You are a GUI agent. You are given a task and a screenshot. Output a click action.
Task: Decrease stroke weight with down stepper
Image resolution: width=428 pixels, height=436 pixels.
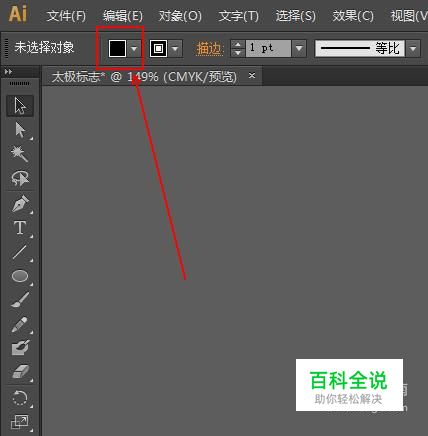(238, 53)
